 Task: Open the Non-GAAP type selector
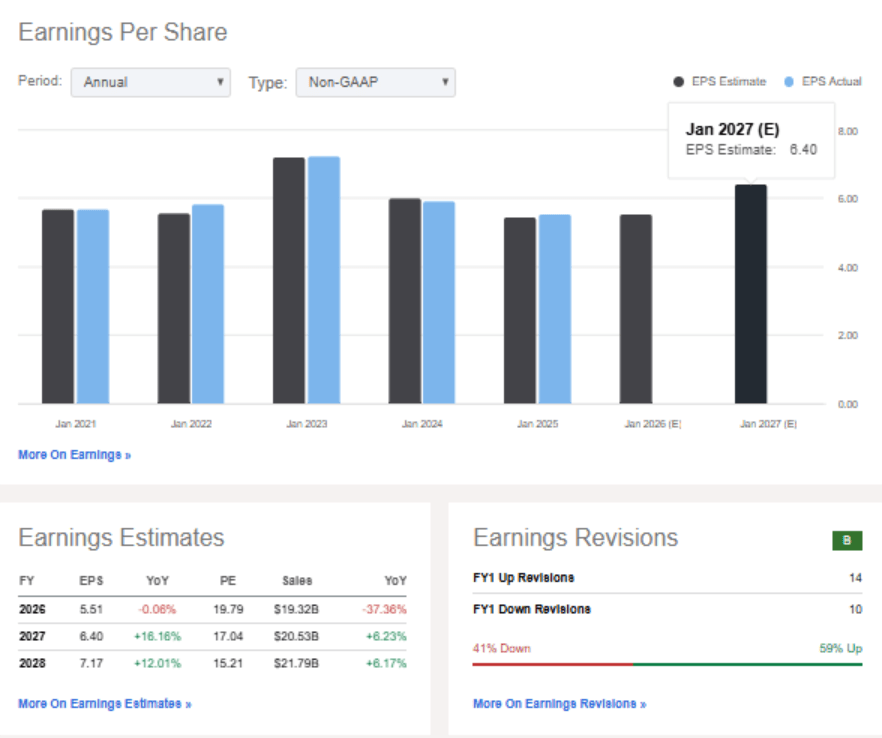click(x=375, y=83)
